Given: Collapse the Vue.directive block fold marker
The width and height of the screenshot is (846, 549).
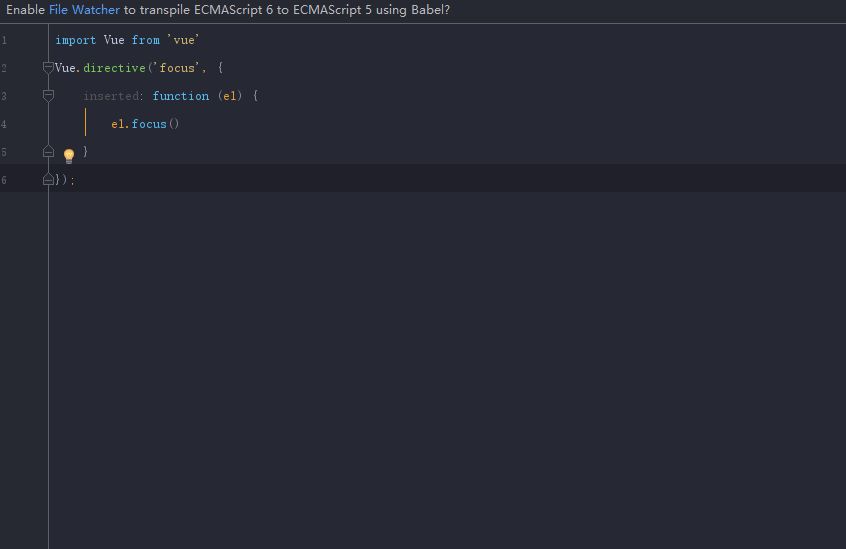Looking at the screenshot, I should click(48, 68).
